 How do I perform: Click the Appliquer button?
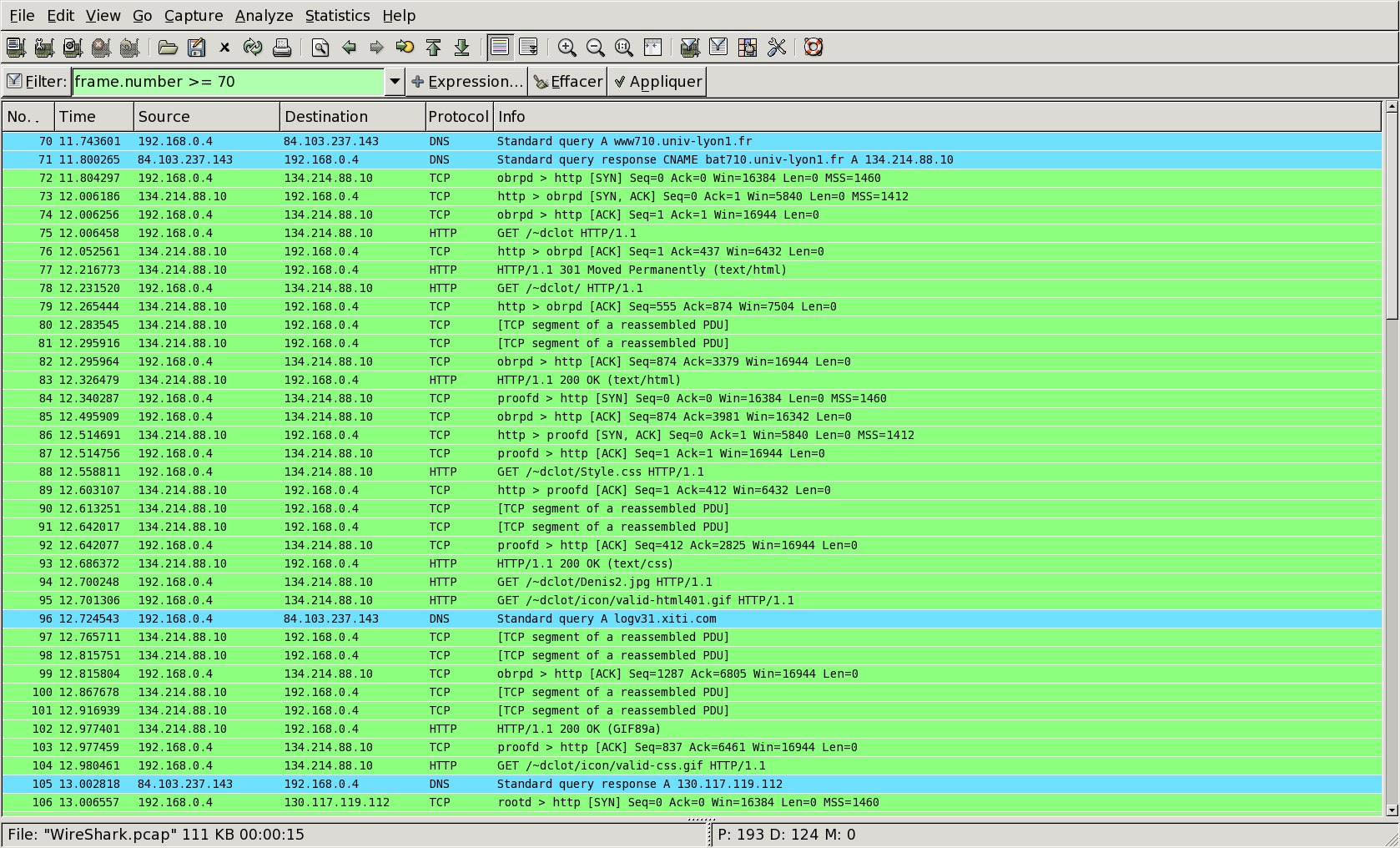tap(657, 82)
